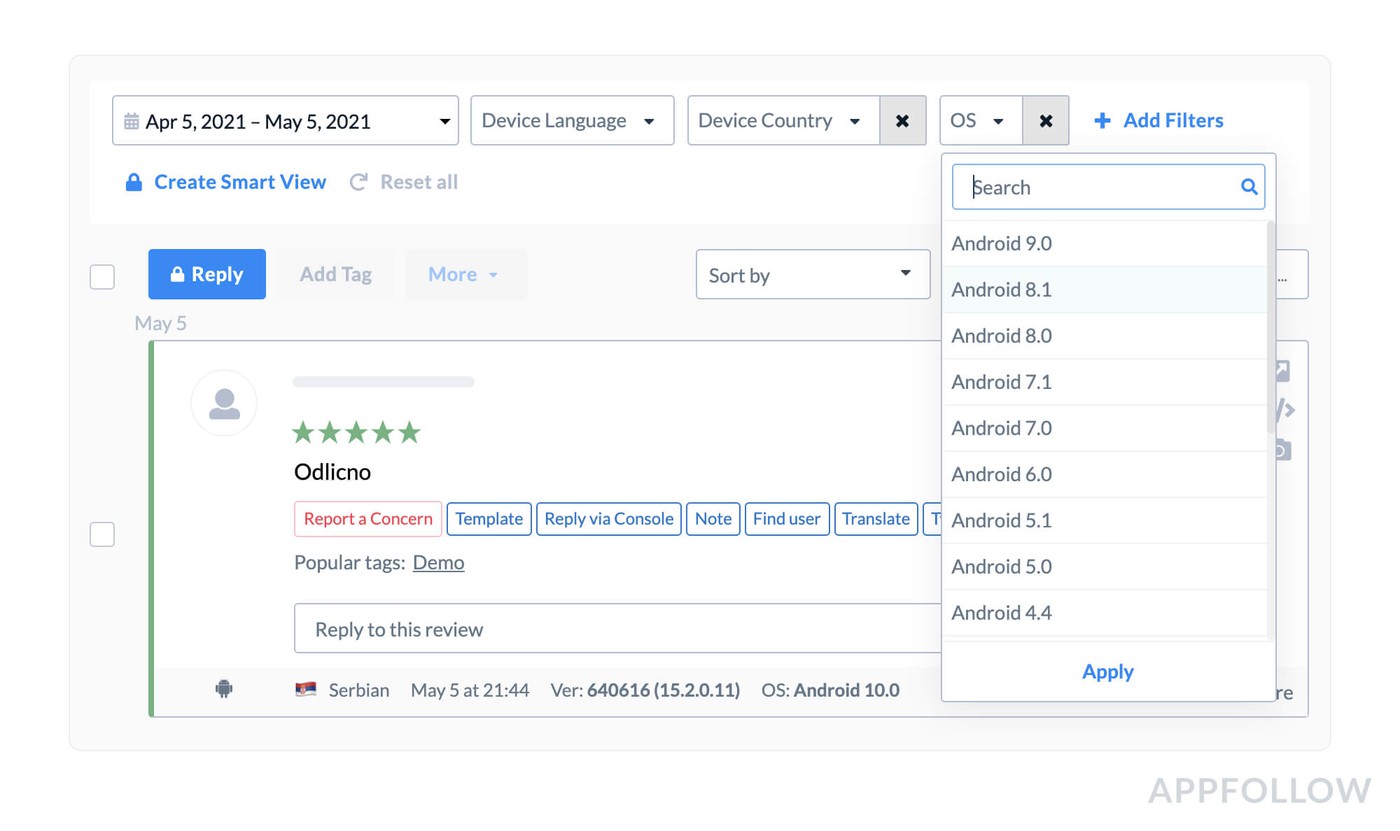Image resolution: width=1400 pixels, height=831 pixels.
Task: Click the five-star rating on the review
Action: pyautogui.click(x=356, y=432)
